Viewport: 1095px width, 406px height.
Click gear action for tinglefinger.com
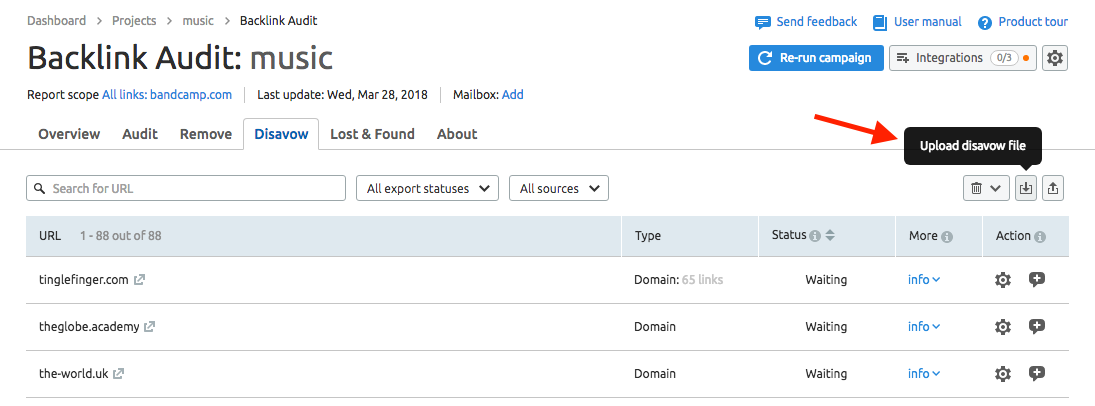pos(1003,280)
